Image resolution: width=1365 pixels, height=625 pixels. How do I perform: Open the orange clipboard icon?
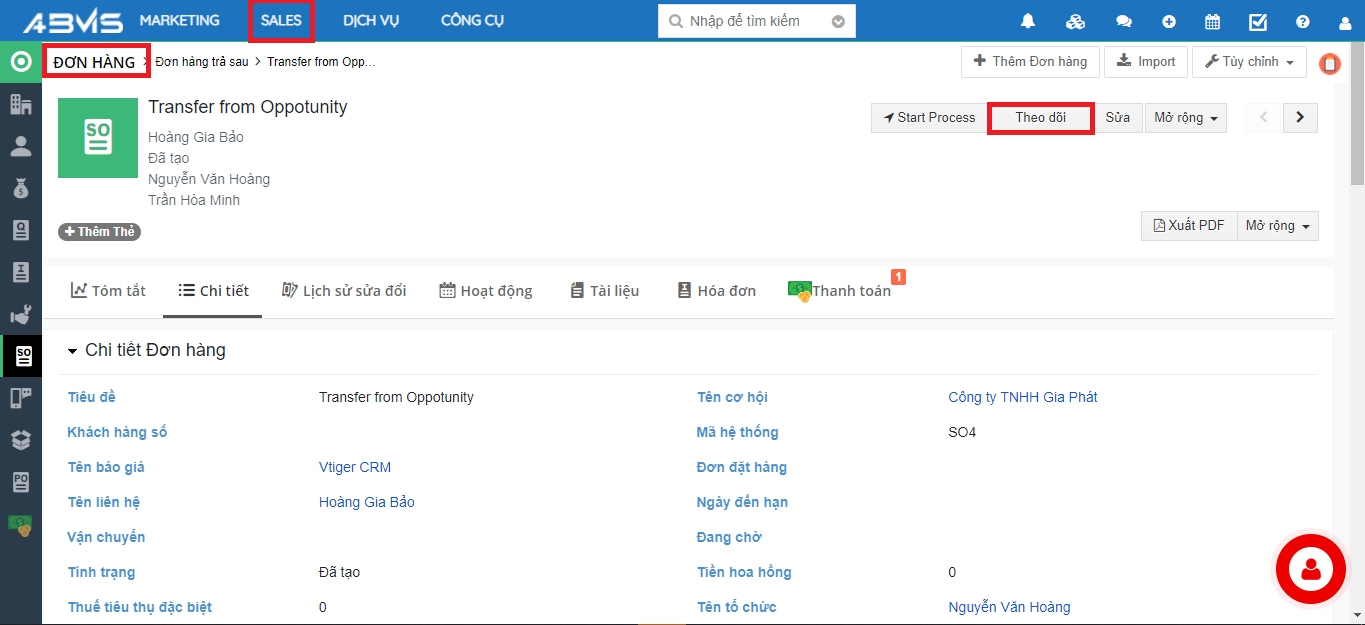tap(1329, 64)
